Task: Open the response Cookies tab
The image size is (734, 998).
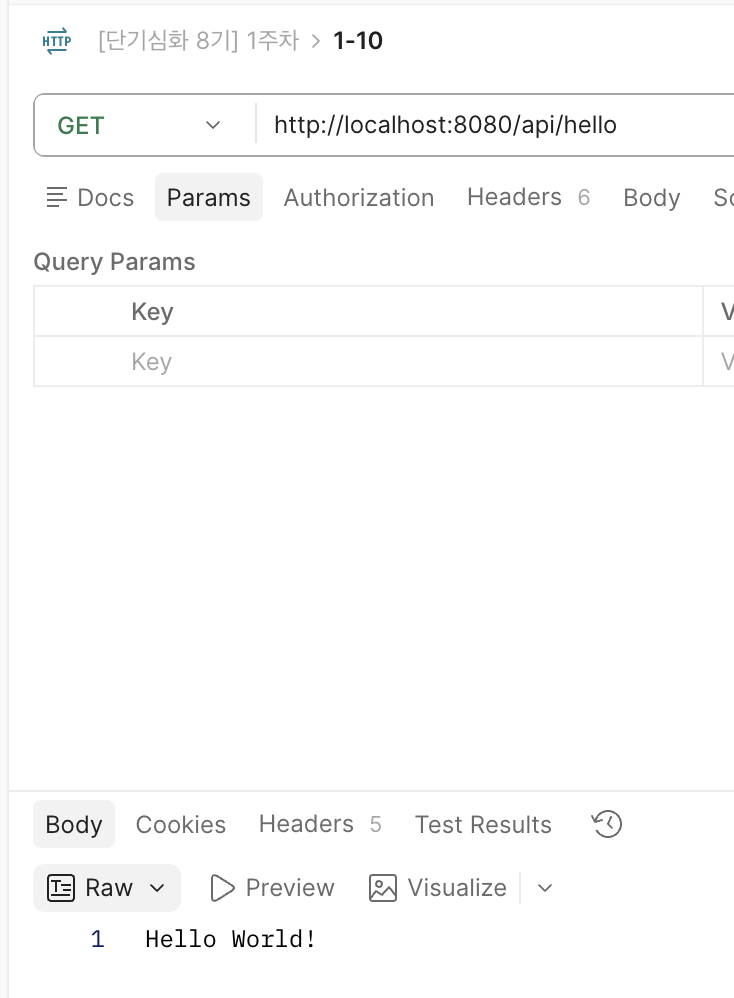Action: (x=181, y=824)
